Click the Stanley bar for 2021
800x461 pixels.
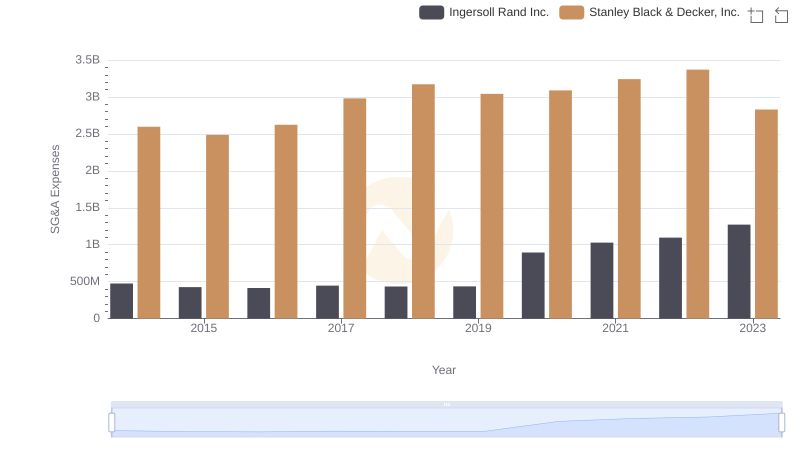coord(629,198)
